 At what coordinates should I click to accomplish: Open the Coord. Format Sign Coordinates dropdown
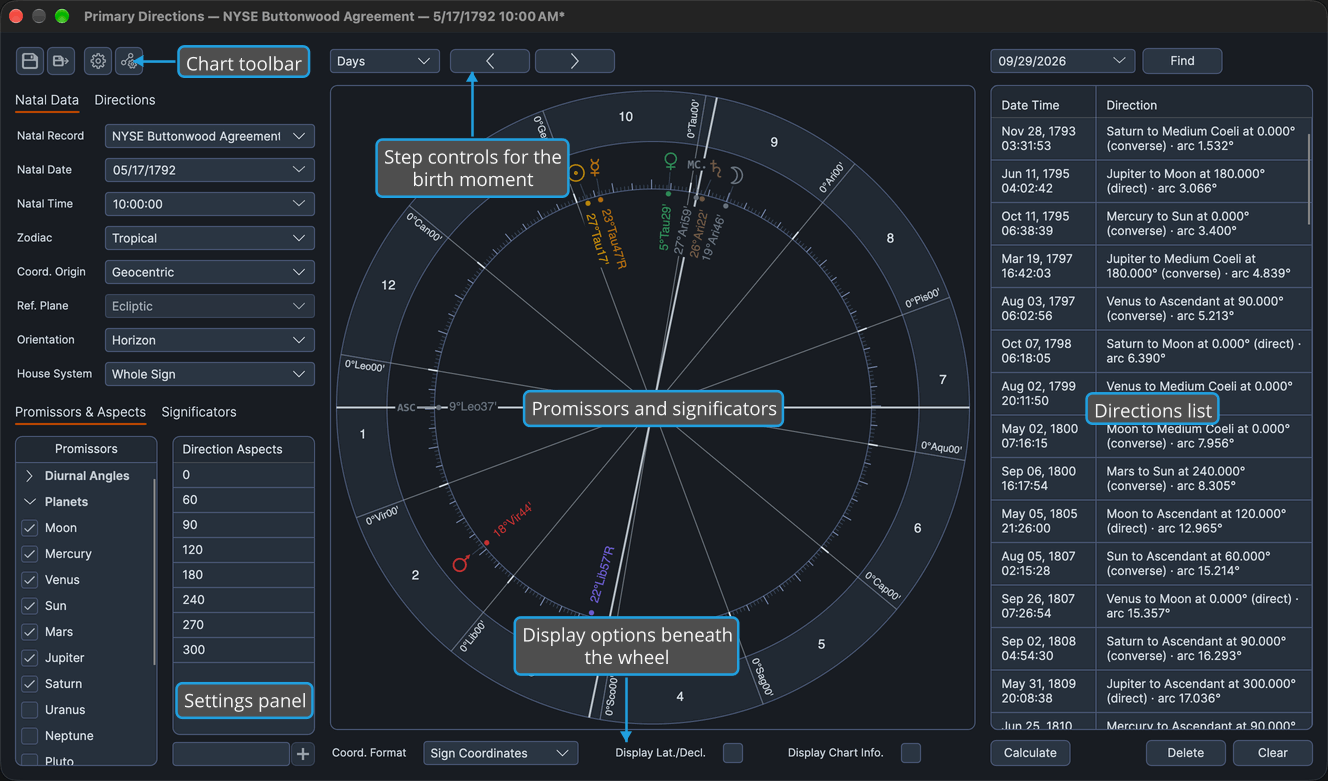point(500,753)
